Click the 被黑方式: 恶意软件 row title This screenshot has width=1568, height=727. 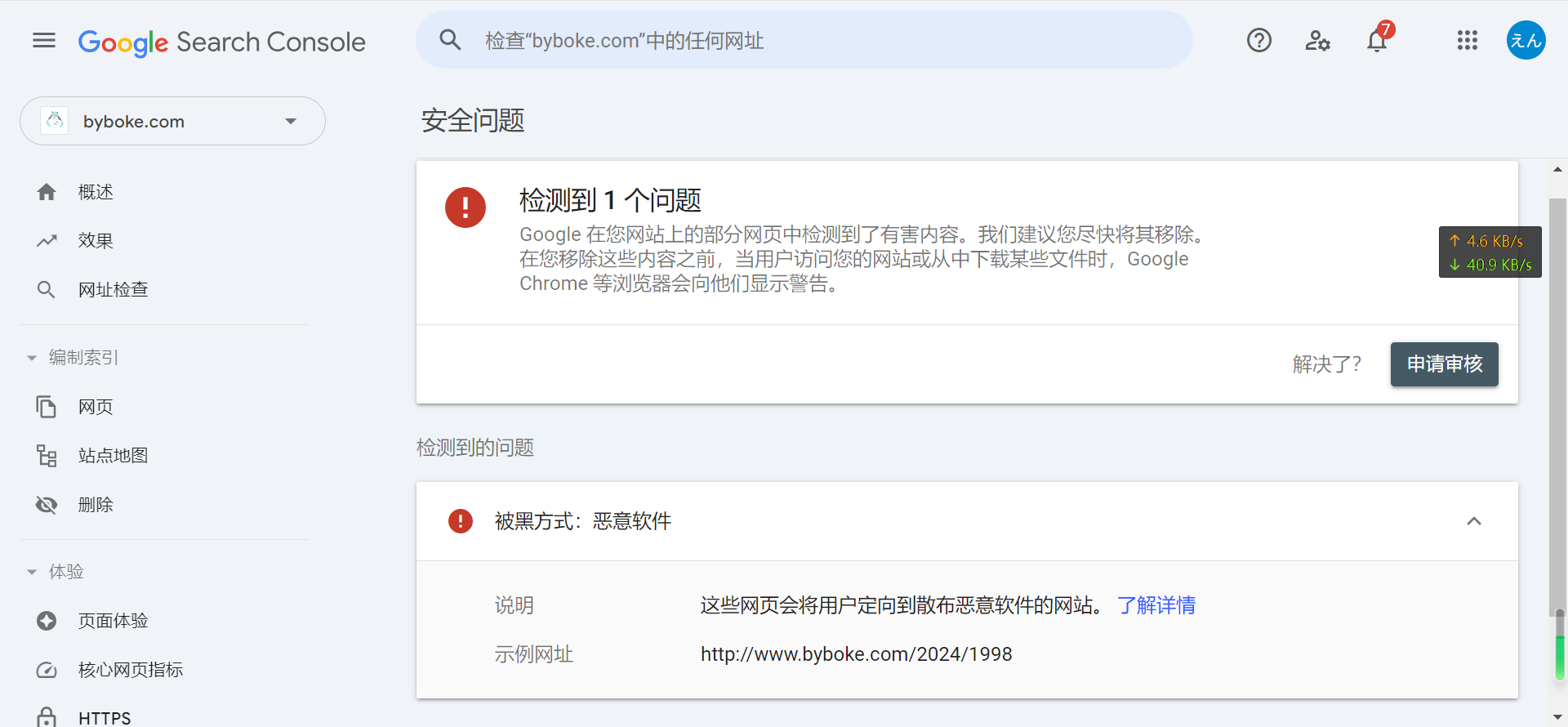click(x=583, y=521)
